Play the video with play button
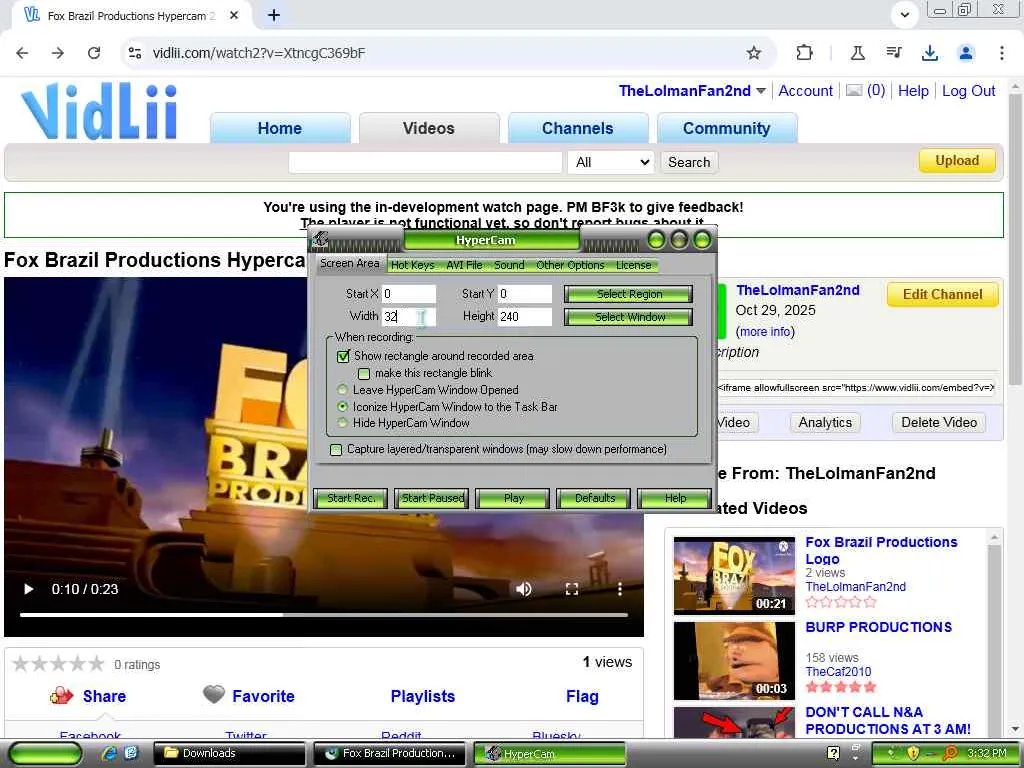The height and width of the screenshot is (768, 1024). 28,589
